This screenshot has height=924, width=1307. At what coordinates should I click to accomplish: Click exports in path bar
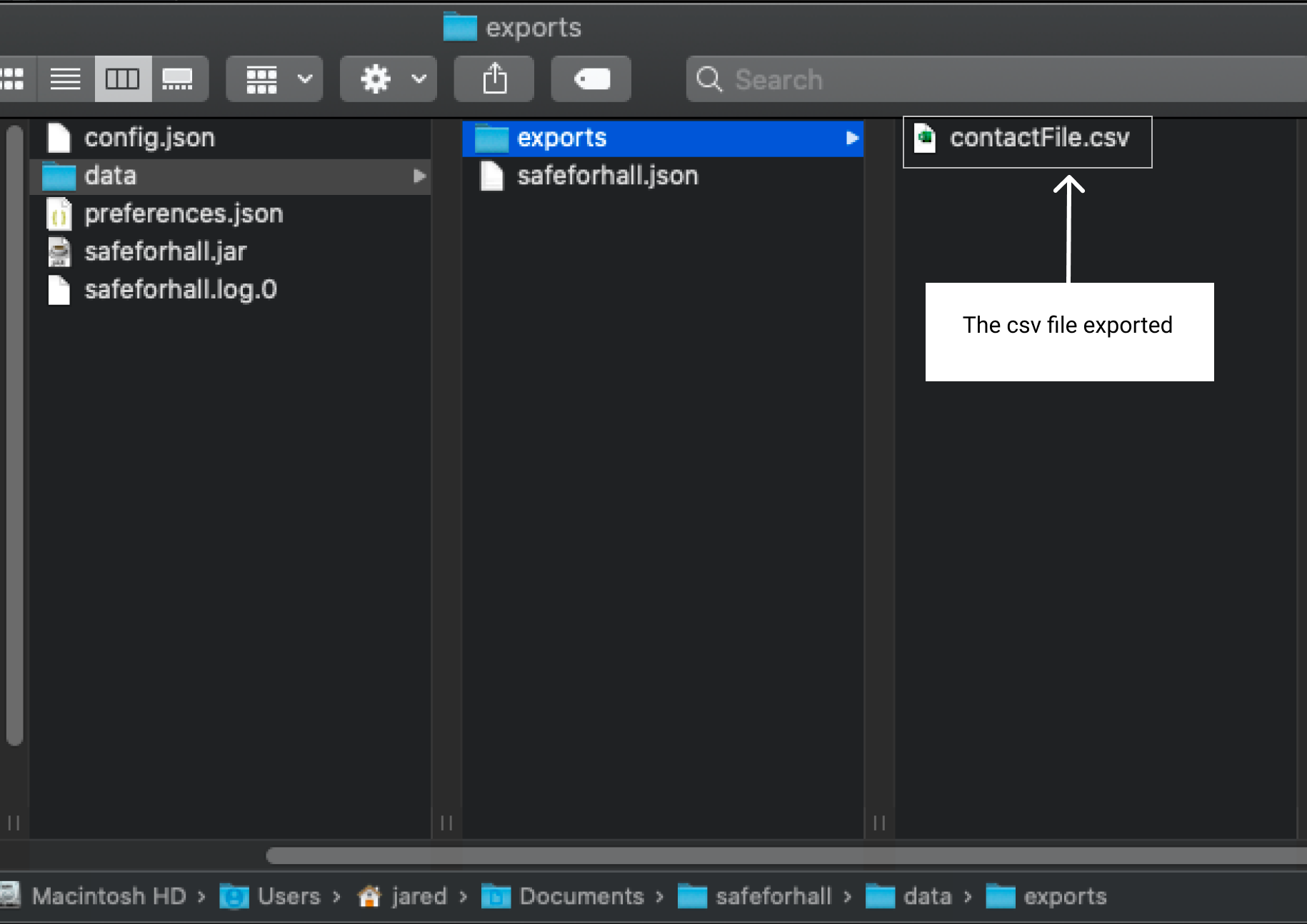pos(1046,896)
